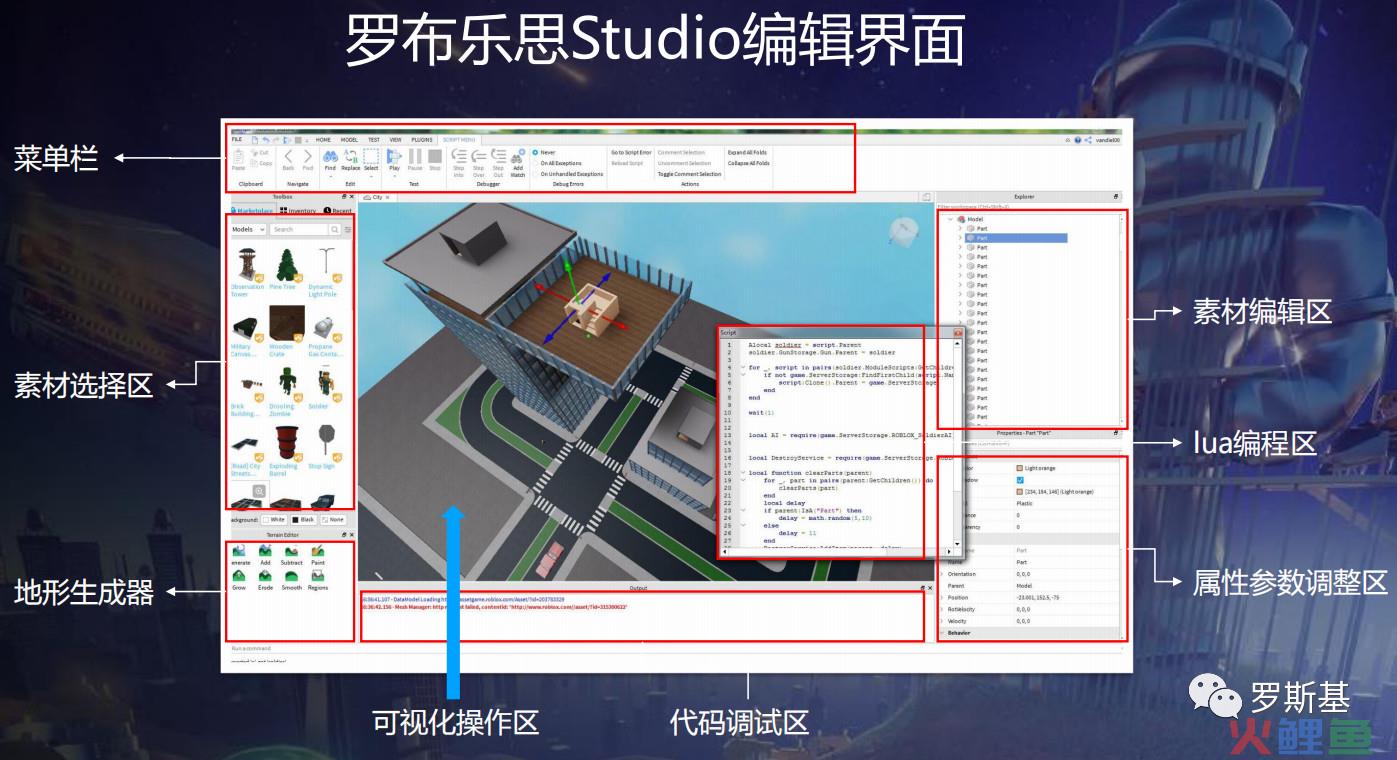Image resolution: width=1397 pixels, height=760 pixels.
Task: Expand the Velocity property row
Action: tap(942, 621)
